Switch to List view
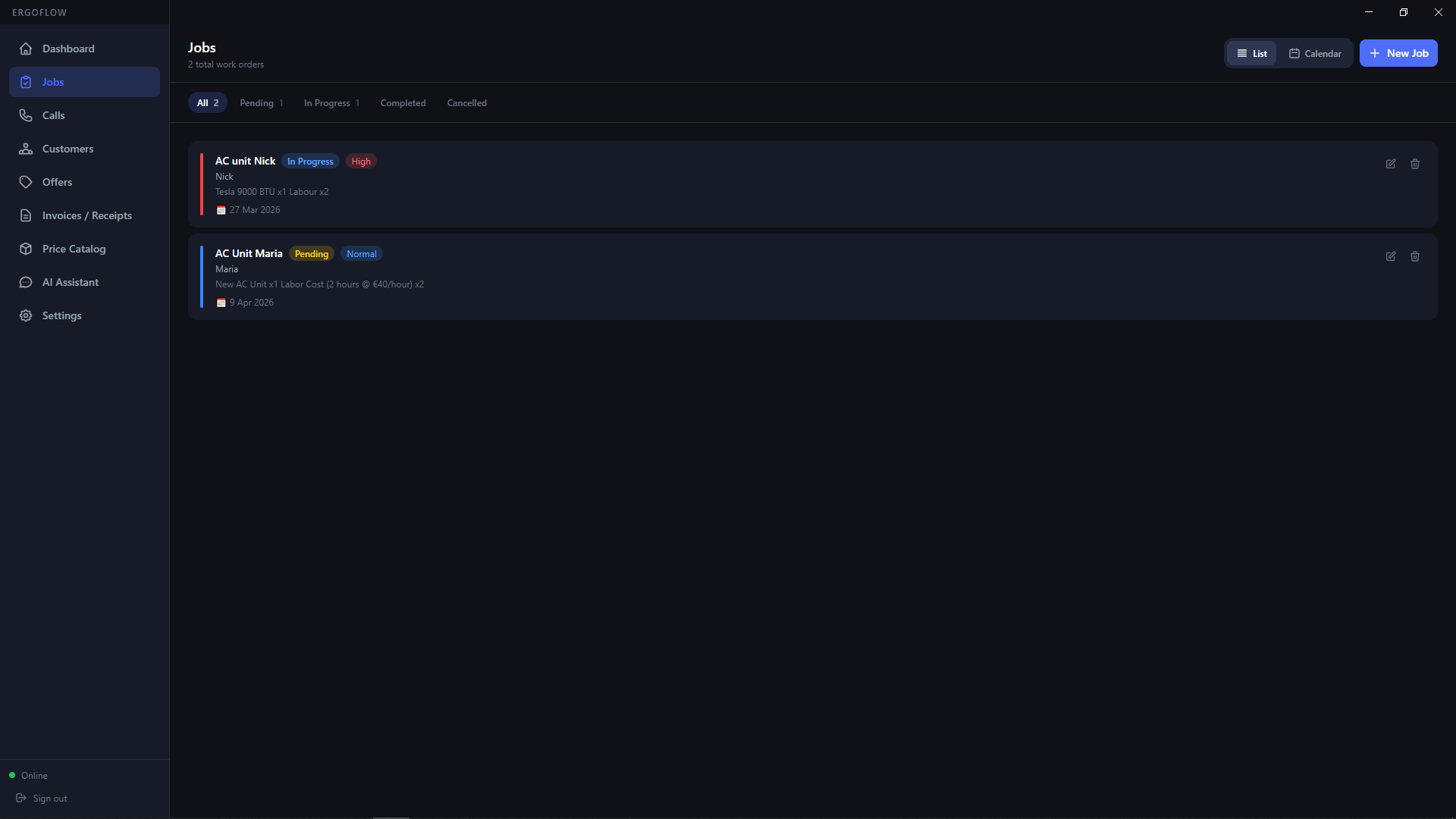Image resolution: width=1456 pixels, height=819 pixels. (x=1252, y=53)
